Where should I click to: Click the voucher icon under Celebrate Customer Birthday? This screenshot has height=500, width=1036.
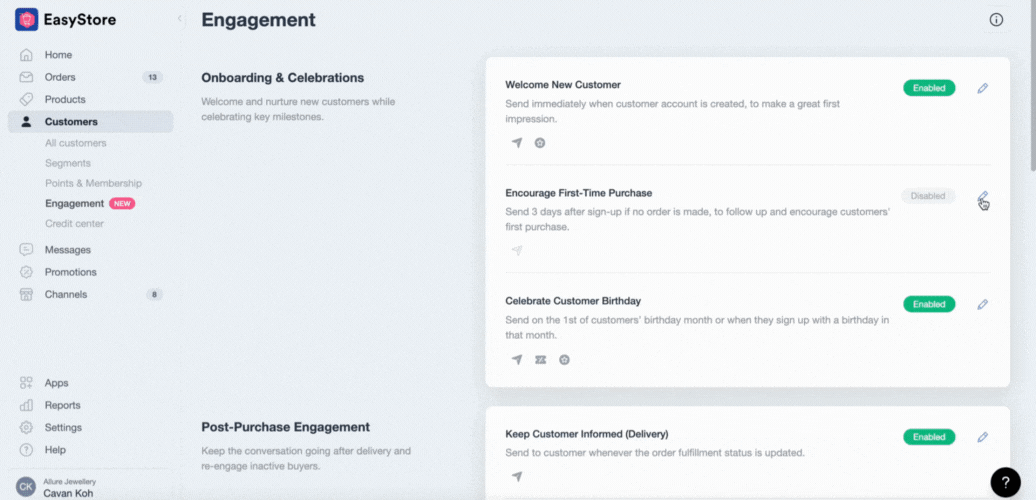(x=540, y=360)
